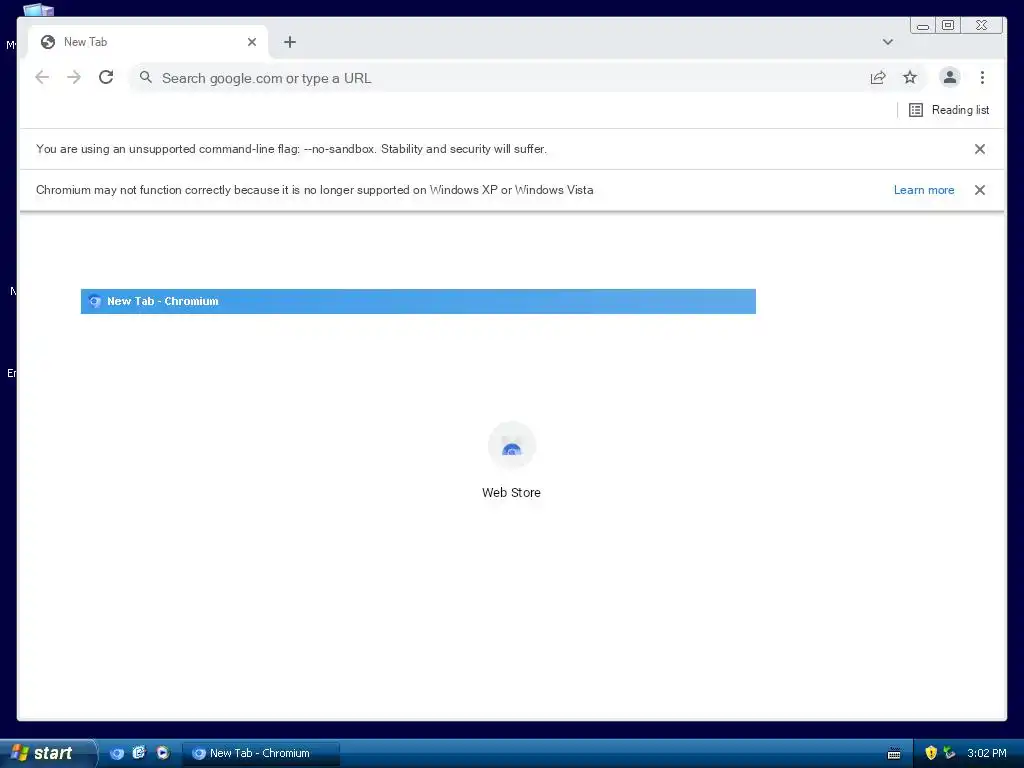1024x768 pixels.
Task: Open the three-dot Chromium menu
Action: [982, 78]
